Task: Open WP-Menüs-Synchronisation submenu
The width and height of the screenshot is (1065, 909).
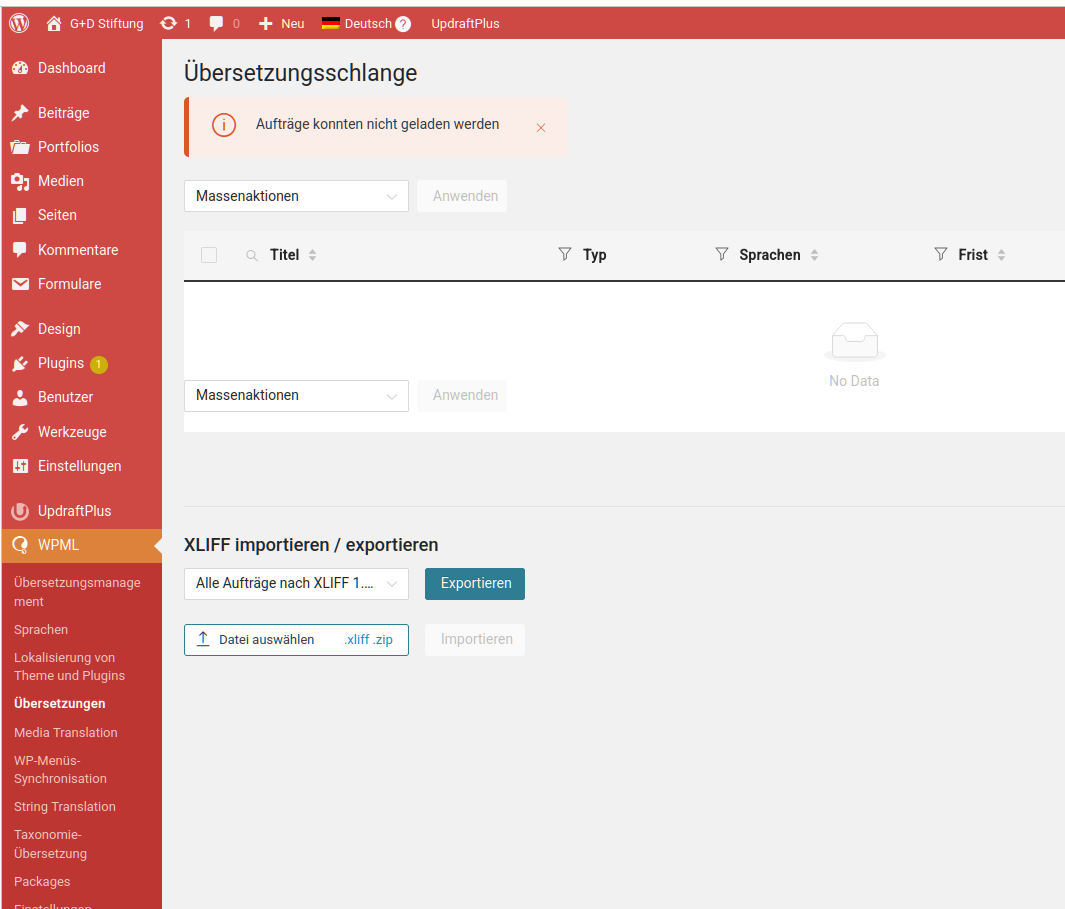Action: (60, 770)
